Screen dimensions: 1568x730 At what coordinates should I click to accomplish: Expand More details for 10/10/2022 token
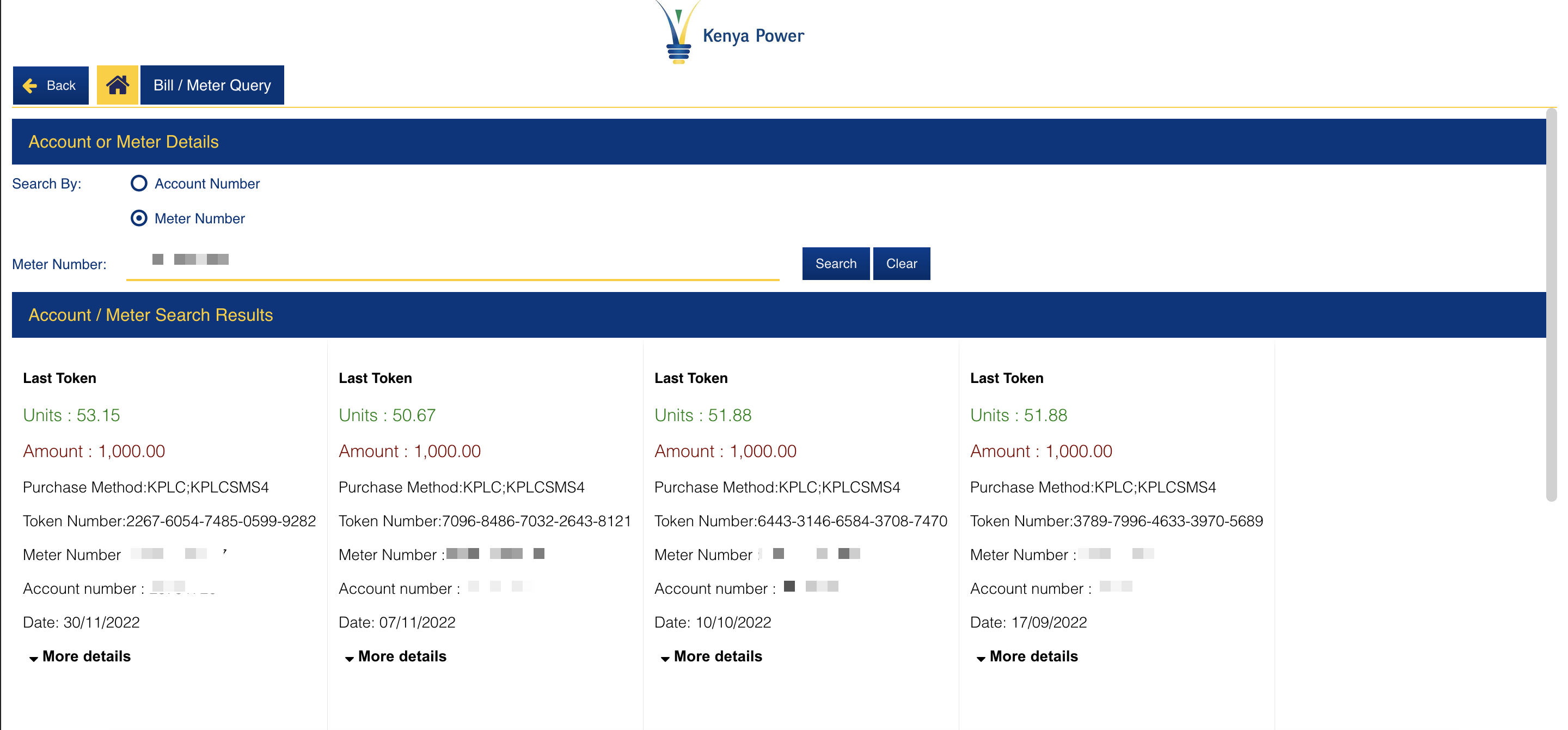[x=712, y=656]
